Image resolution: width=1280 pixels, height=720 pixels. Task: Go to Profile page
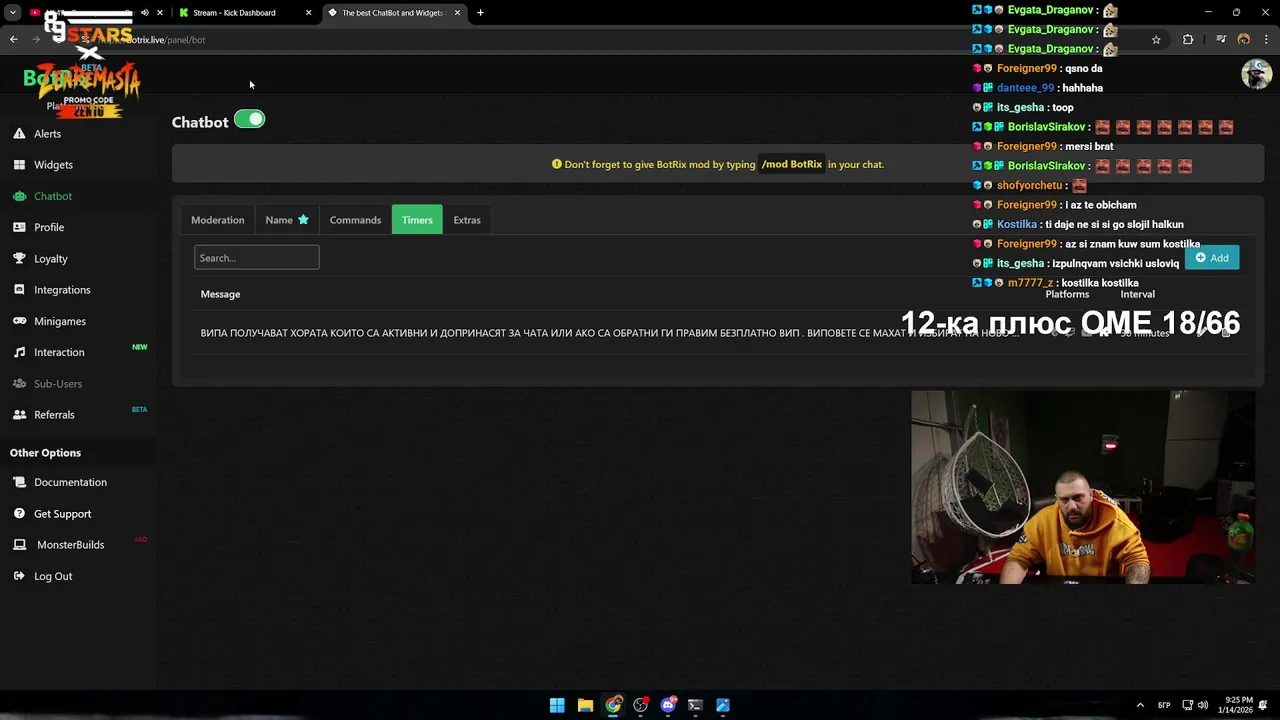point(48,227)
